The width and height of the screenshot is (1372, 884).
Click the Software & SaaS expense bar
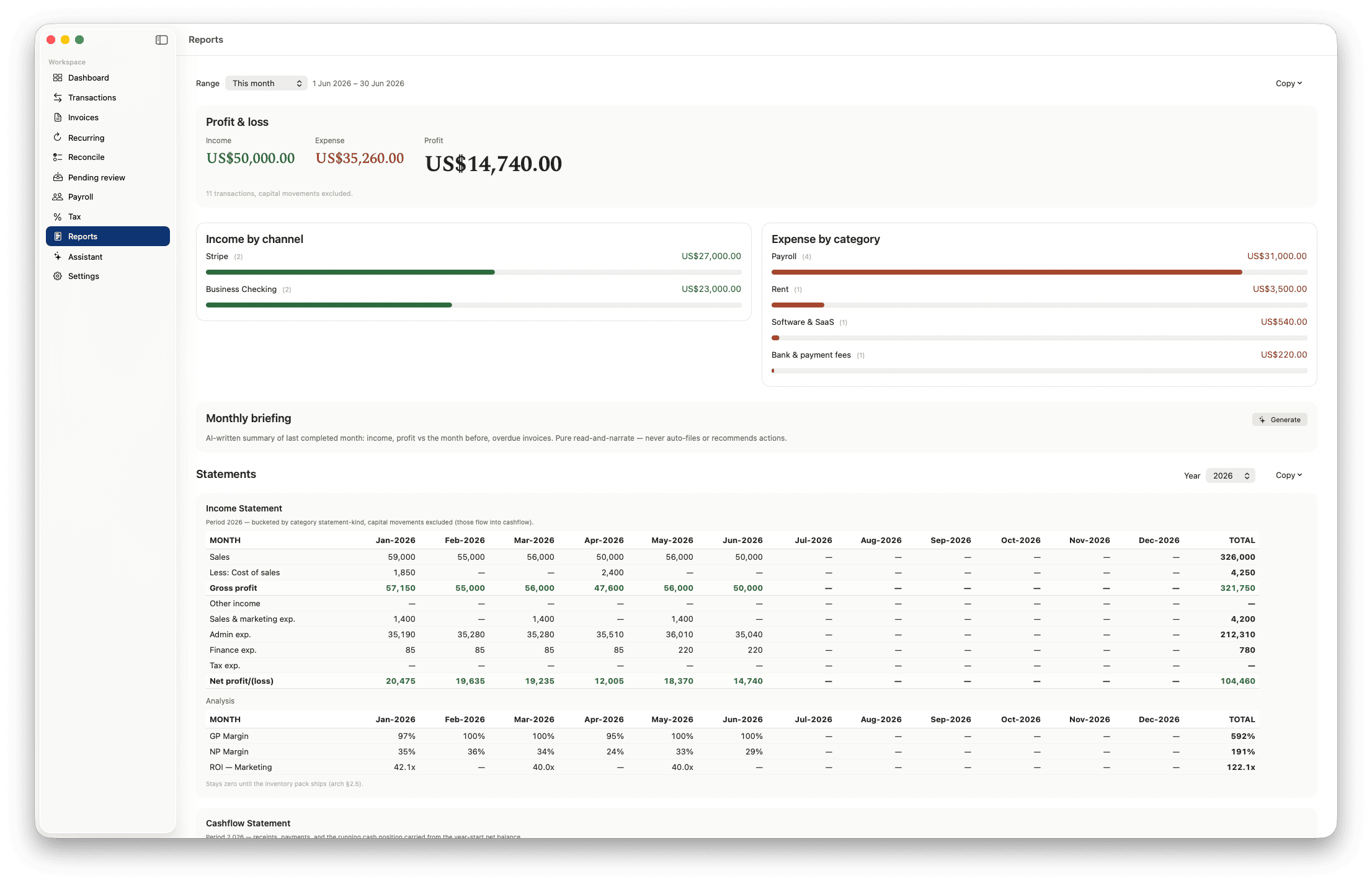(1040, 338)
